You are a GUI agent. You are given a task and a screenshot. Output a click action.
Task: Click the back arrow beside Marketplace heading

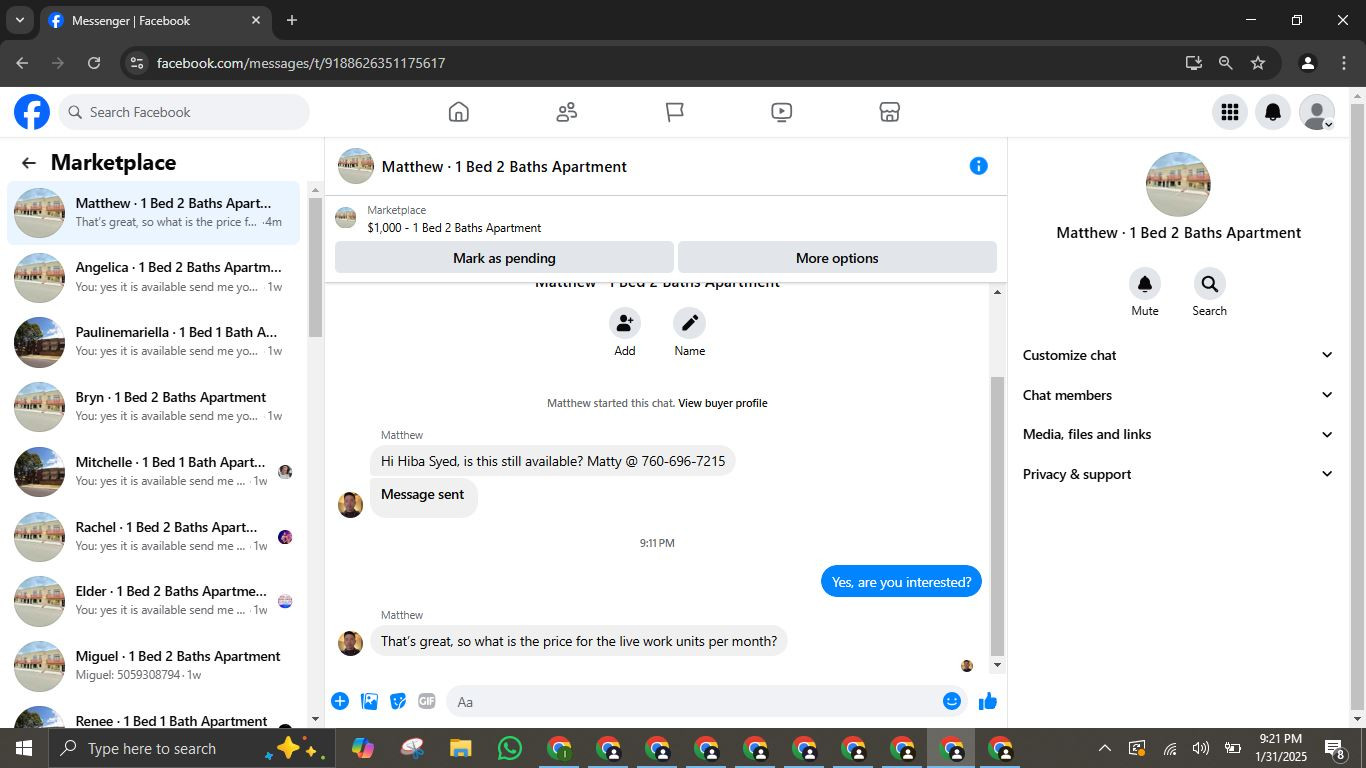coord(29,163)
